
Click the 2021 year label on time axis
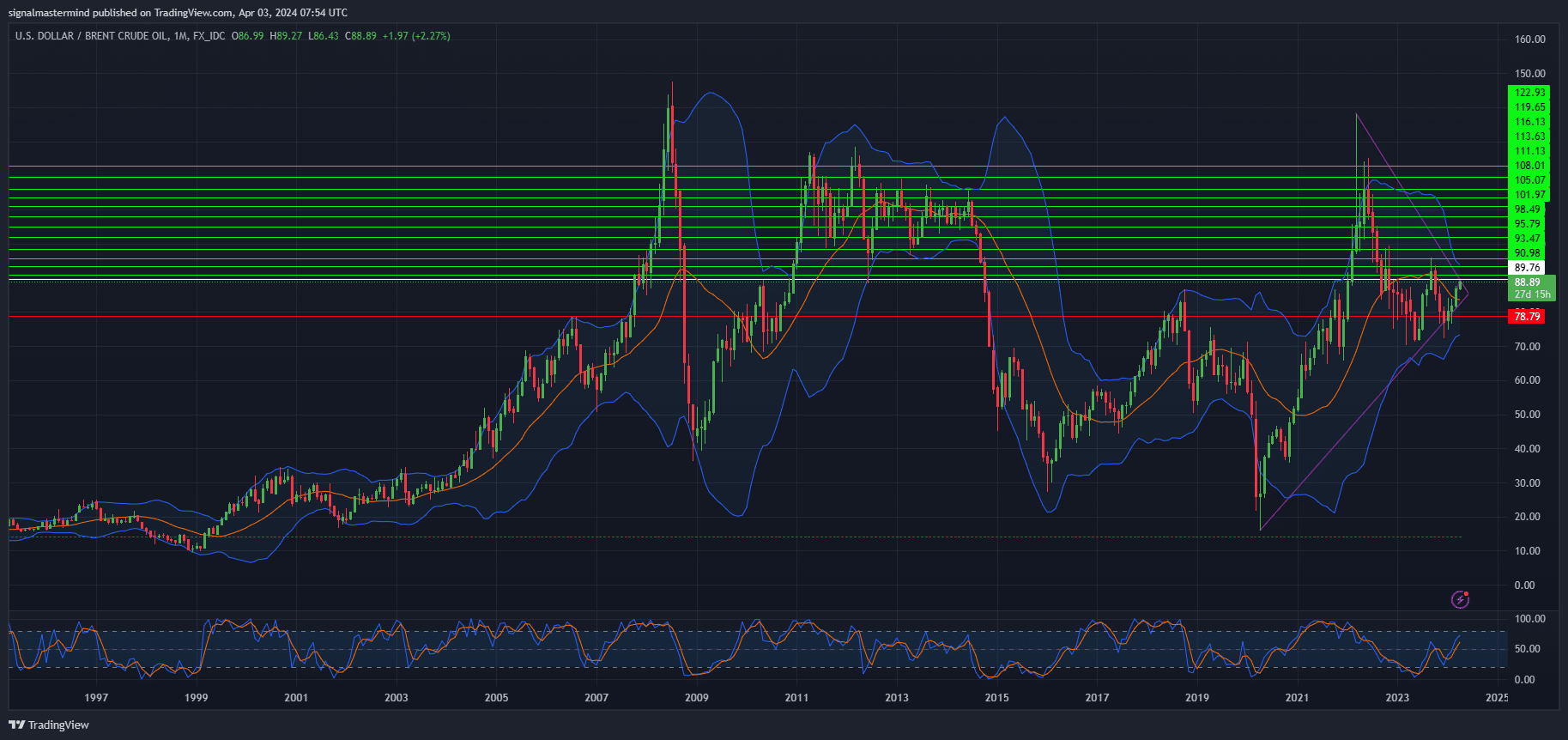click(x=1297, y=697)
